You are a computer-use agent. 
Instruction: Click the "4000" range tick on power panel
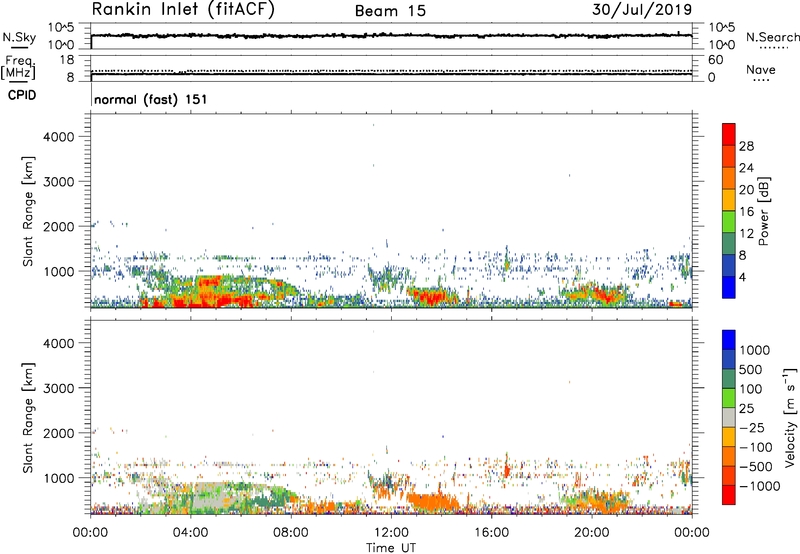(x=58, y=137)
